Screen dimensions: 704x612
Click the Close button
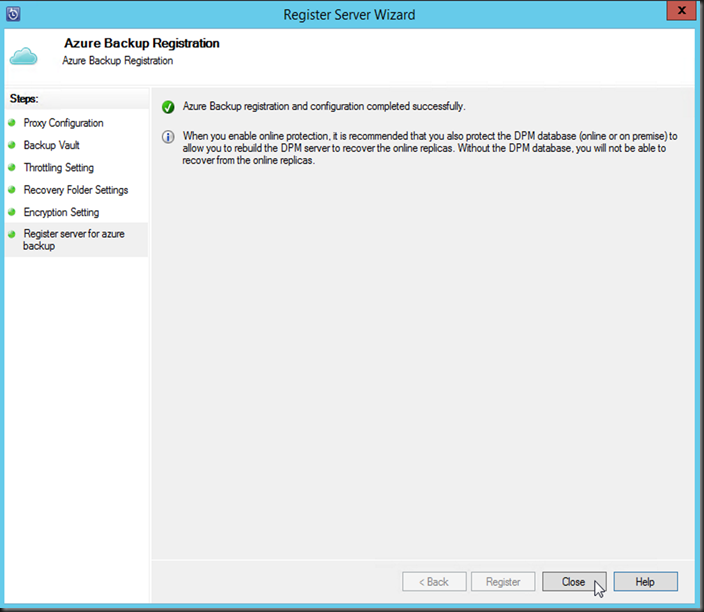[x=574, y=581]
